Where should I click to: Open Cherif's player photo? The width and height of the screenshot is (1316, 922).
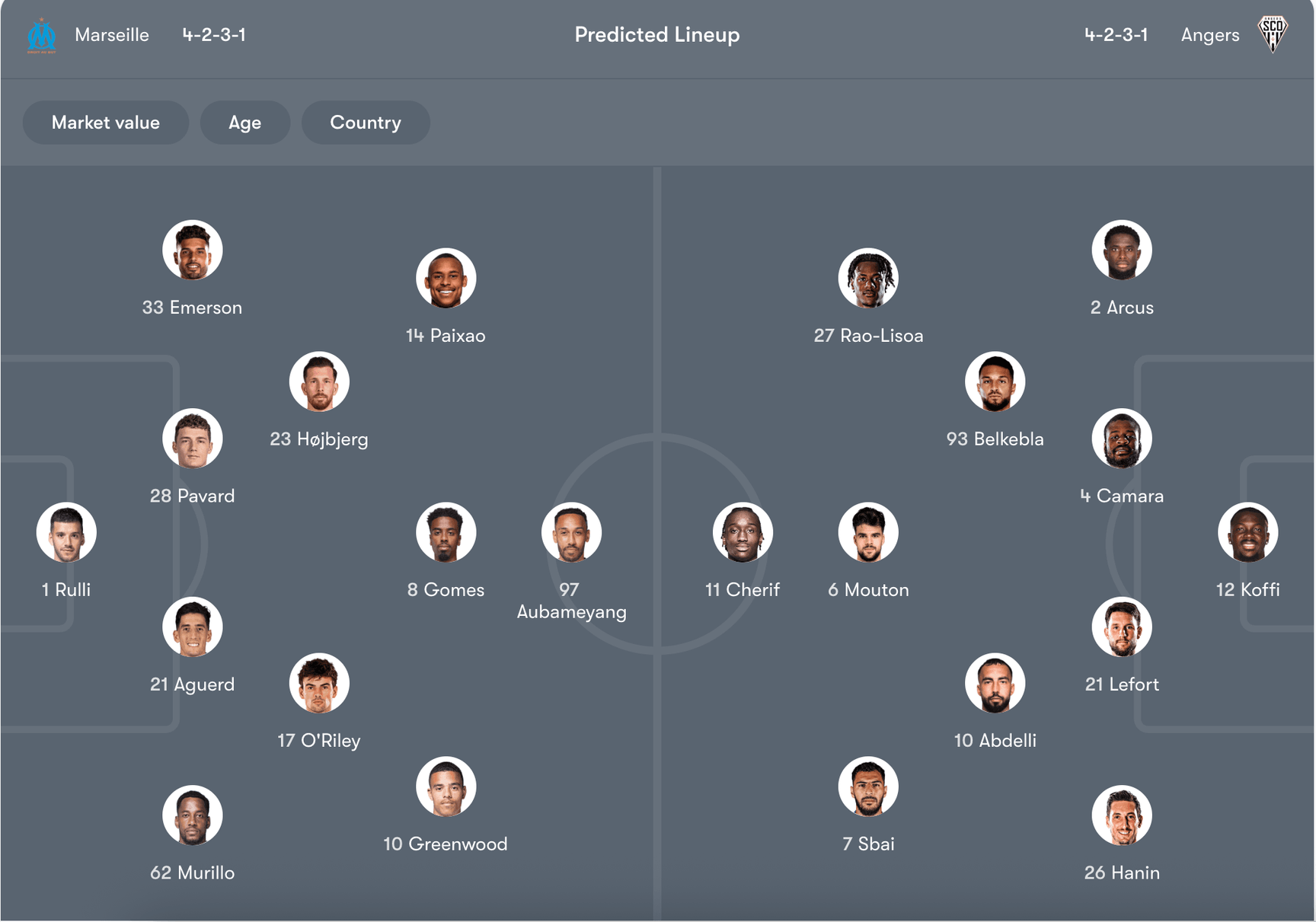pyautogui.click(x=743, y=532)
